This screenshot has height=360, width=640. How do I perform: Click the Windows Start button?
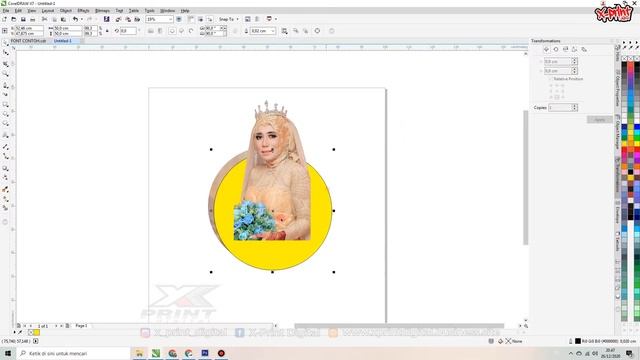(x=8, y=353)
